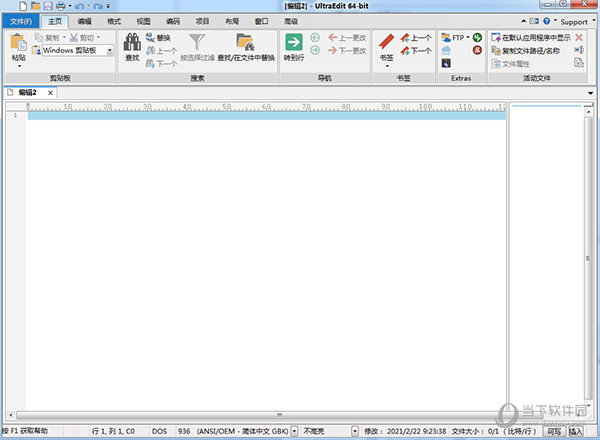Click the green circled back arrow in navigation
The width and height of the screenshot is (600, 440).
pyautogui.click(x=315, y=37)
